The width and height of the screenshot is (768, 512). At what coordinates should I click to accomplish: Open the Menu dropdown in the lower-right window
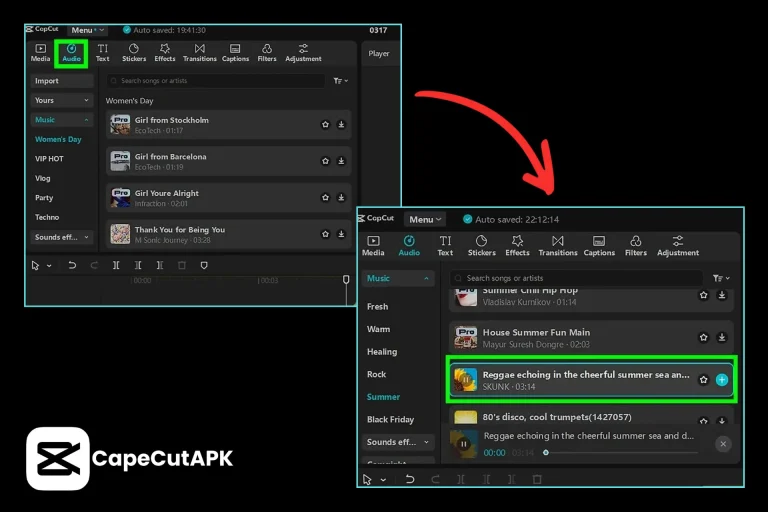pos(425,219)
